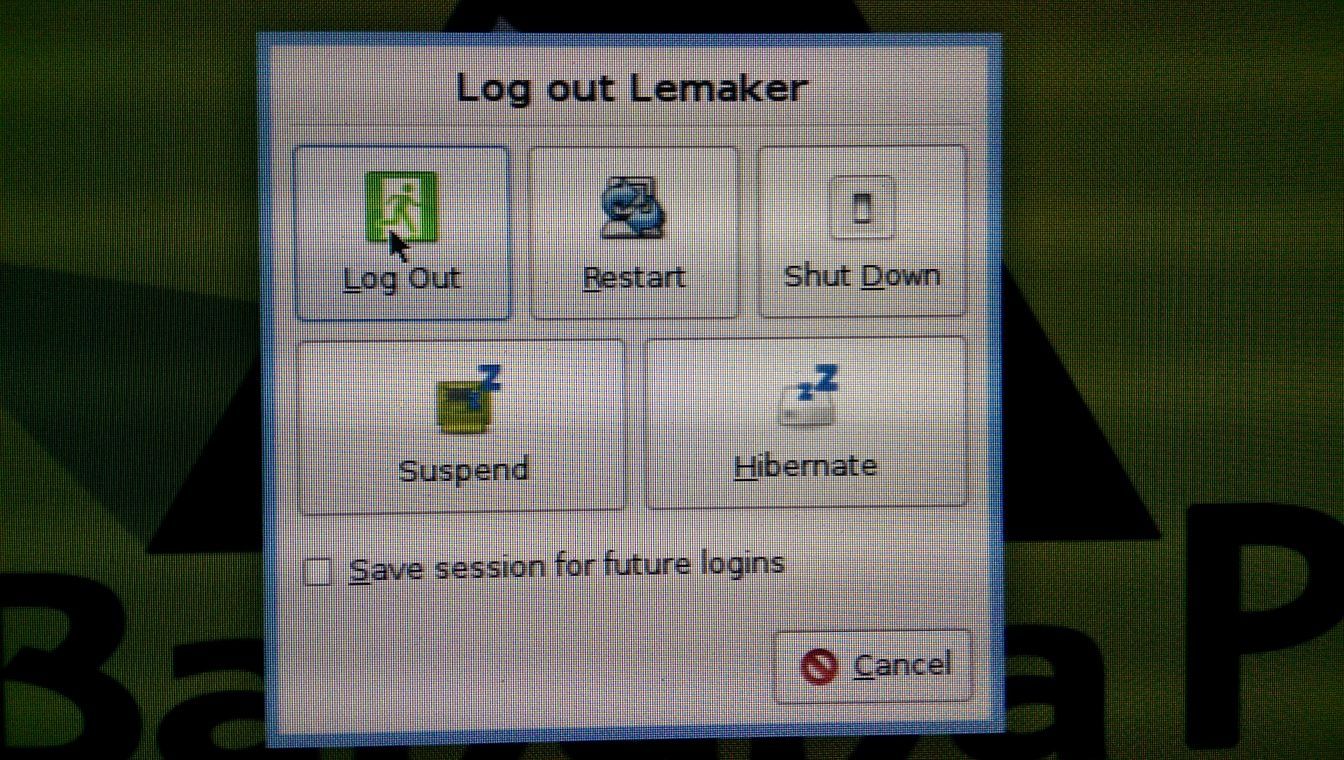The height and width of the screenshot is (760, 1344).
Task: Choose the Shut Down text label
Action: click(x=862, y=275)
